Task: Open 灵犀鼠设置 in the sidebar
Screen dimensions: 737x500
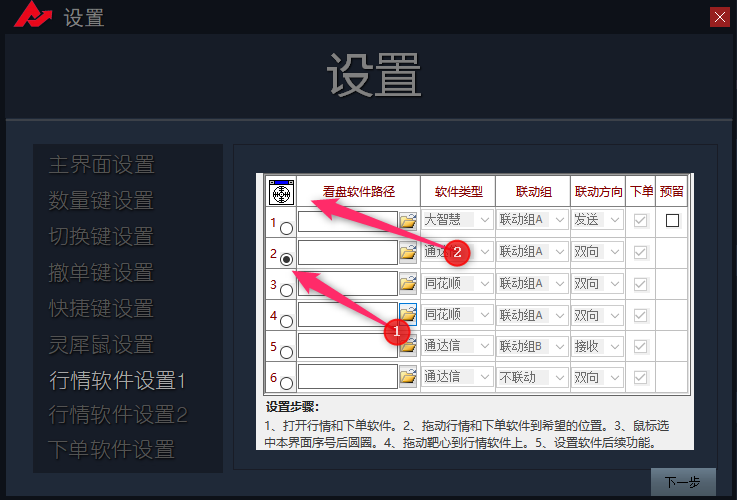Action: point(102,344)
